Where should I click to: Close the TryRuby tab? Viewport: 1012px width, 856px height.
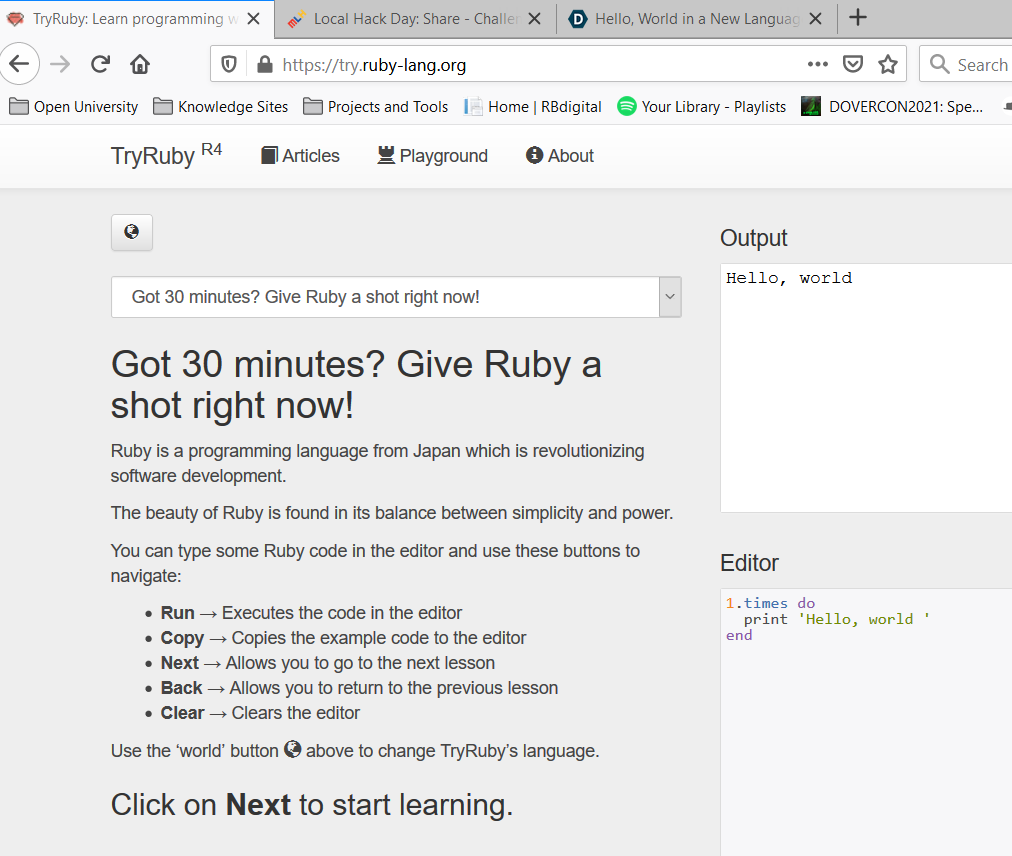click(254, 19)
